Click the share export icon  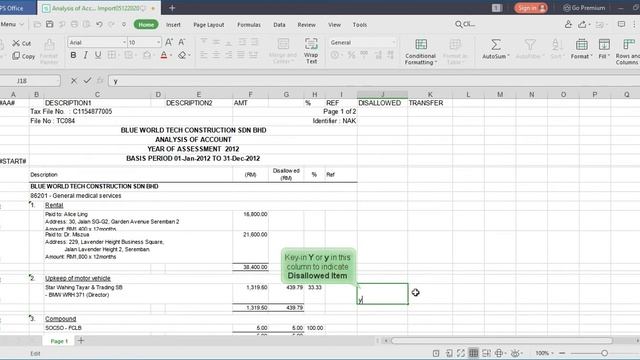(582, 24)
